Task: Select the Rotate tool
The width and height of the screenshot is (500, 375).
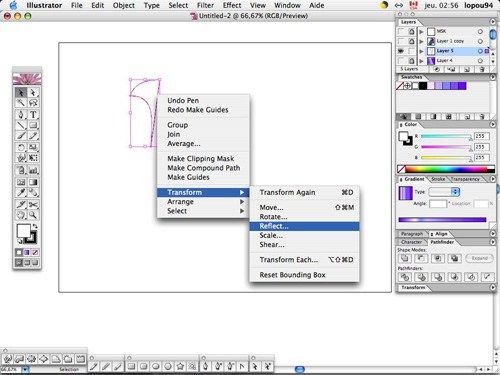Action: [21, 147]
